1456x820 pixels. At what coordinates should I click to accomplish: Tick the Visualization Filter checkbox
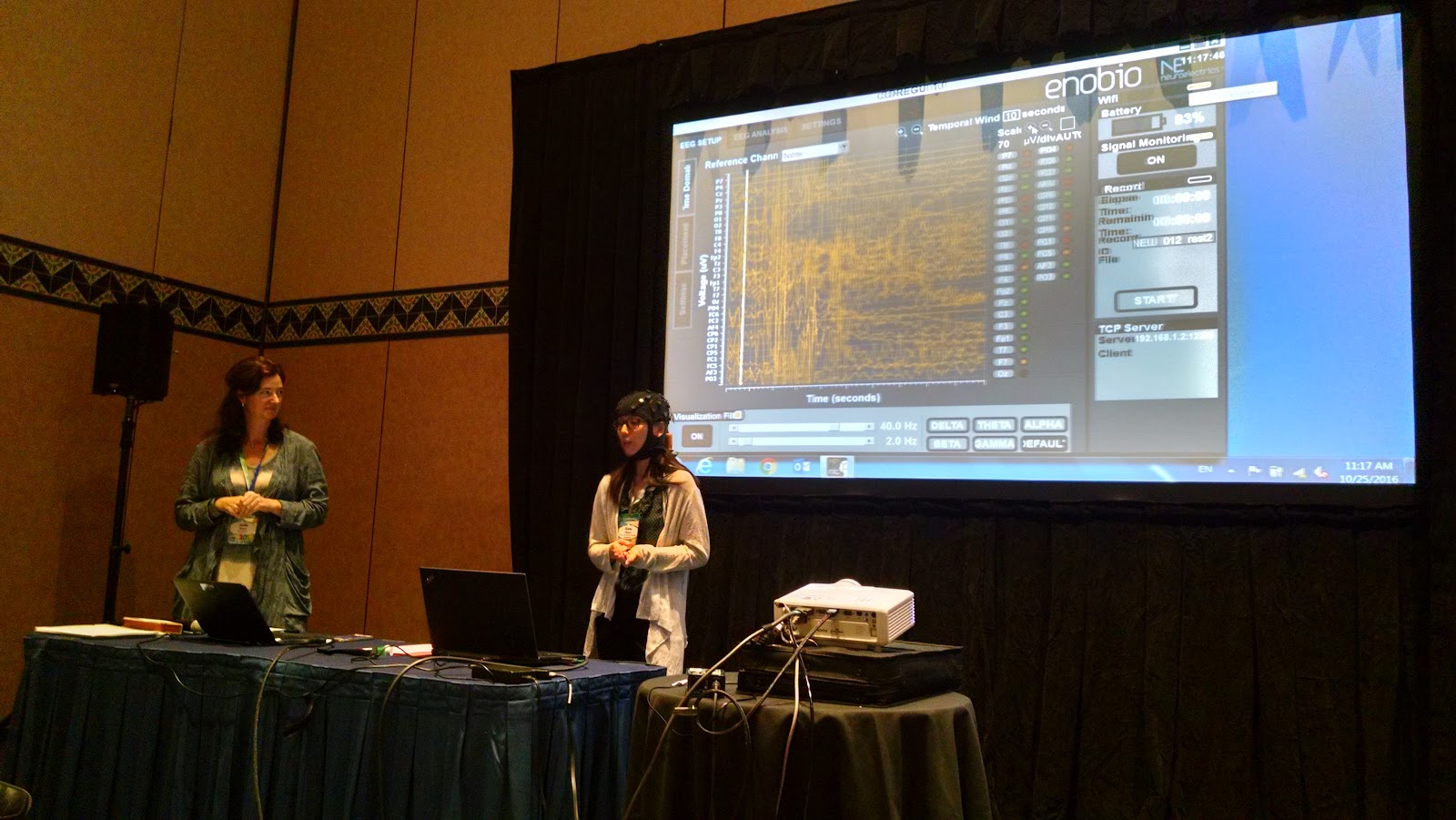[x=738, y=415]
